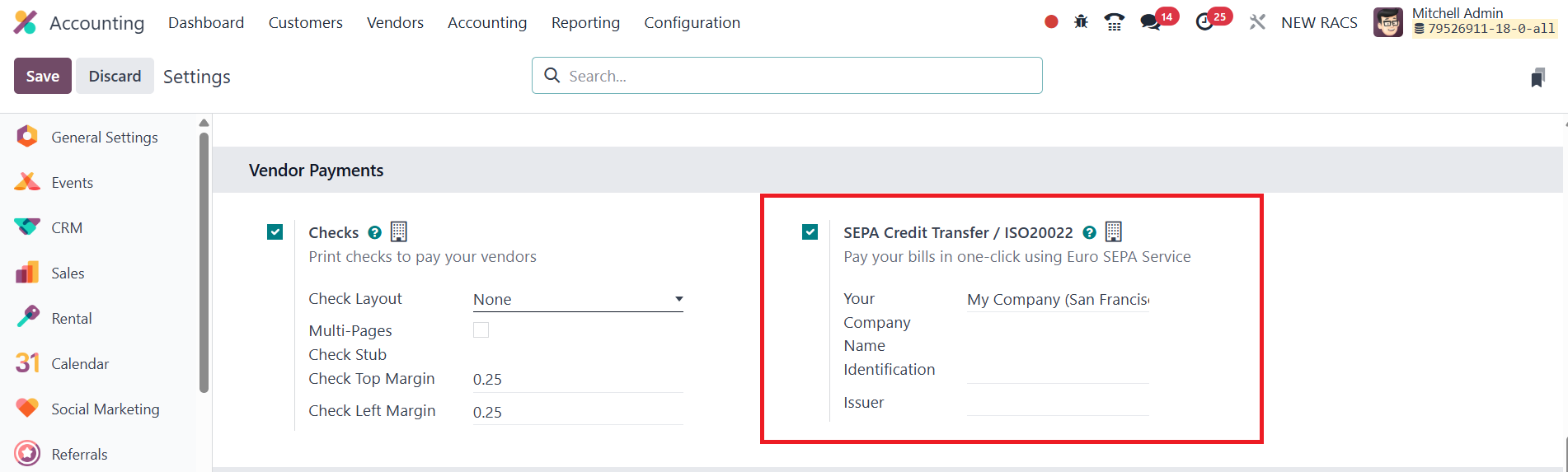Click the wrench tools icon
1568x472 pixels.
point(1256,22)
